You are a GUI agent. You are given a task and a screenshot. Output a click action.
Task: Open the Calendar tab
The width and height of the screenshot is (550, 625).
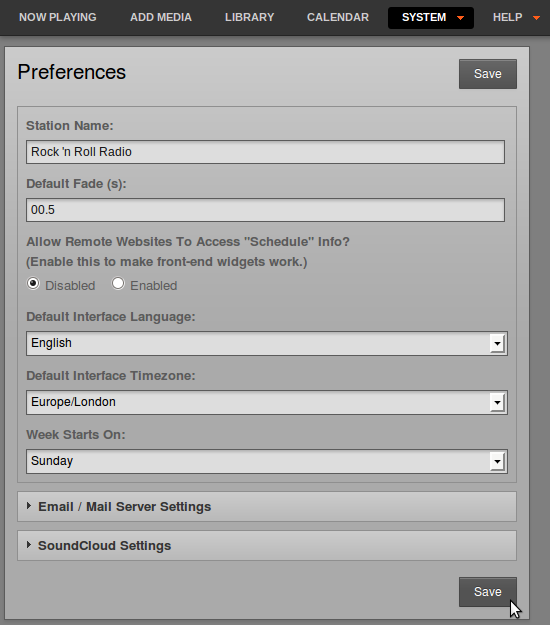point(338,18)
